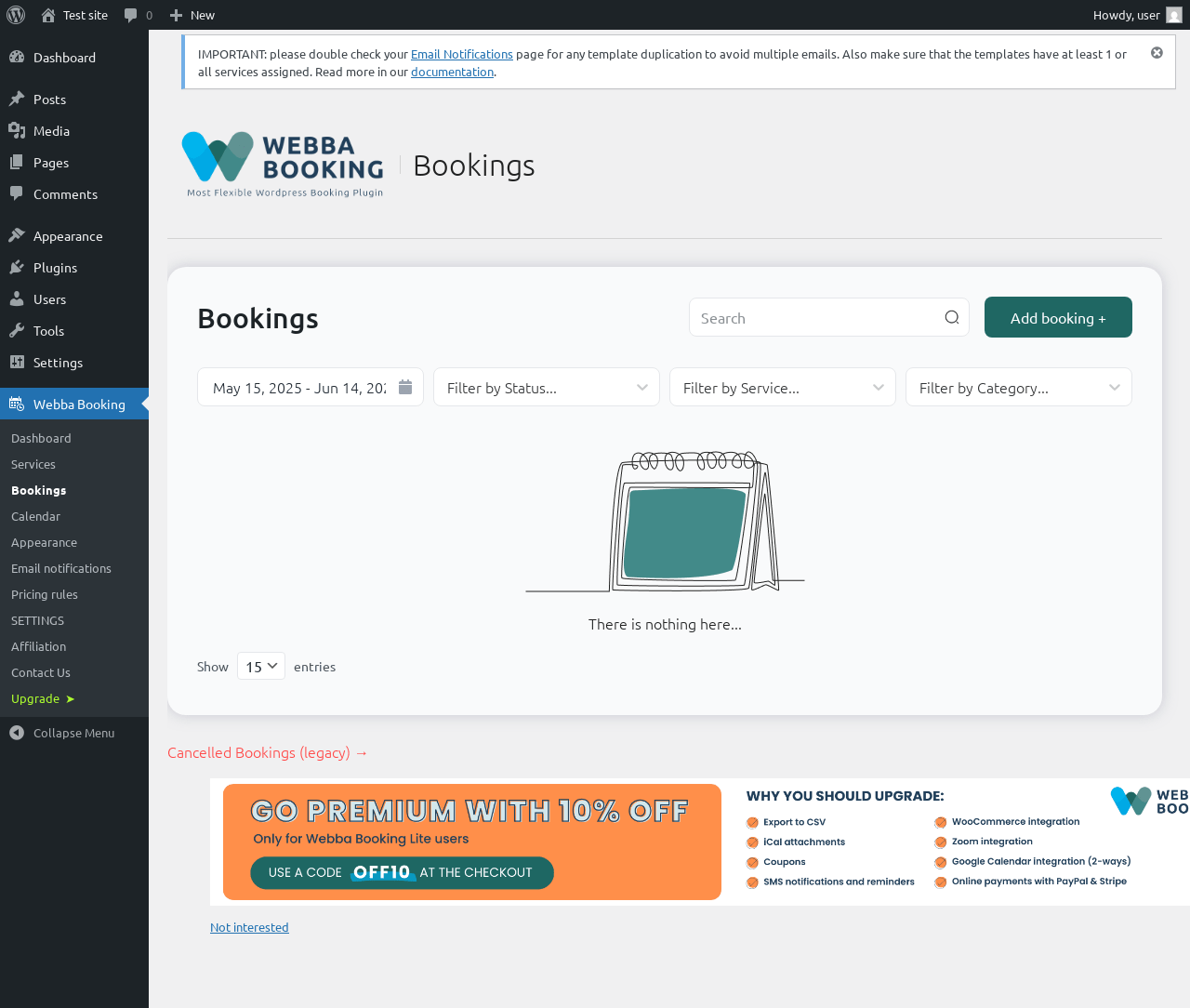Open the WordPress logo menu
1190x1008 pixels.
tap(16, 15)
